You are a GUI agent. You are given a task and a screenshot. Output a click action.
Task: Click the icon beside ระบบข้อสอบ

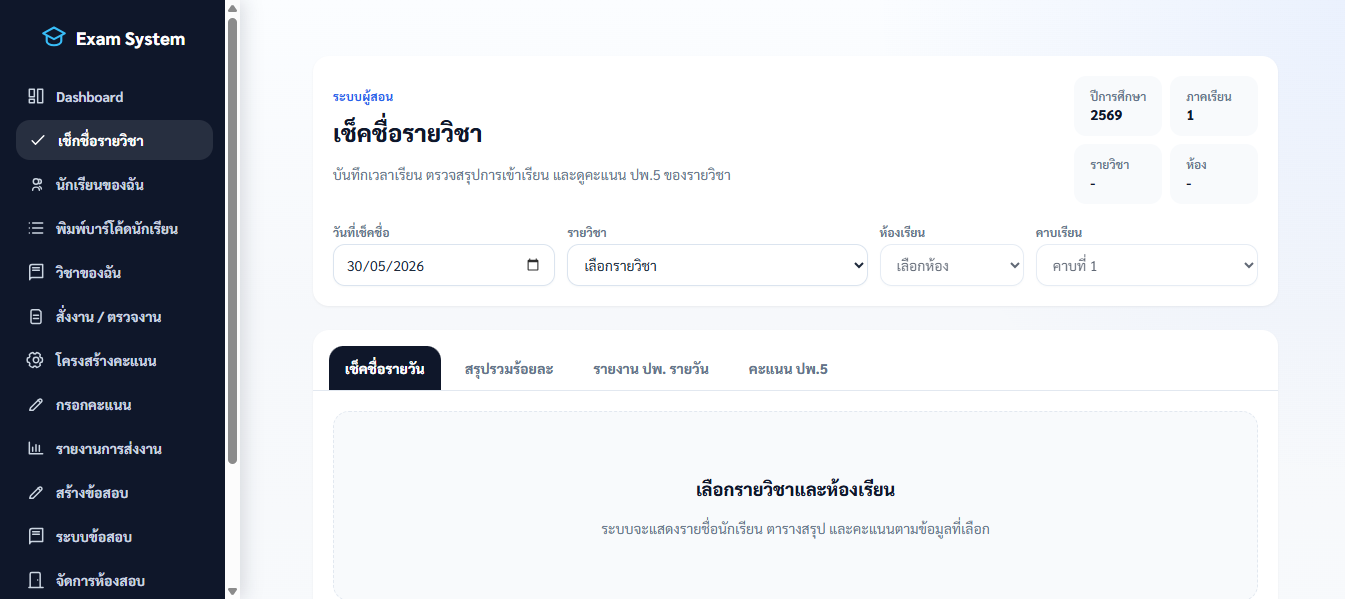pyautogui.click(x=36, y=537)
